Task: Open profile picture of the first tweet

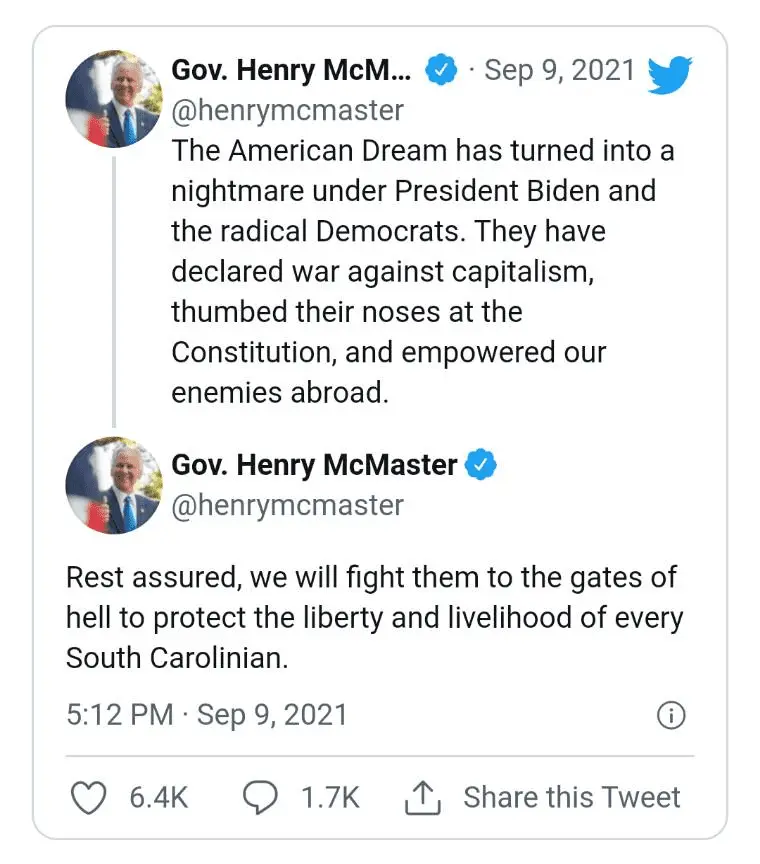Action: coord(113,100)
